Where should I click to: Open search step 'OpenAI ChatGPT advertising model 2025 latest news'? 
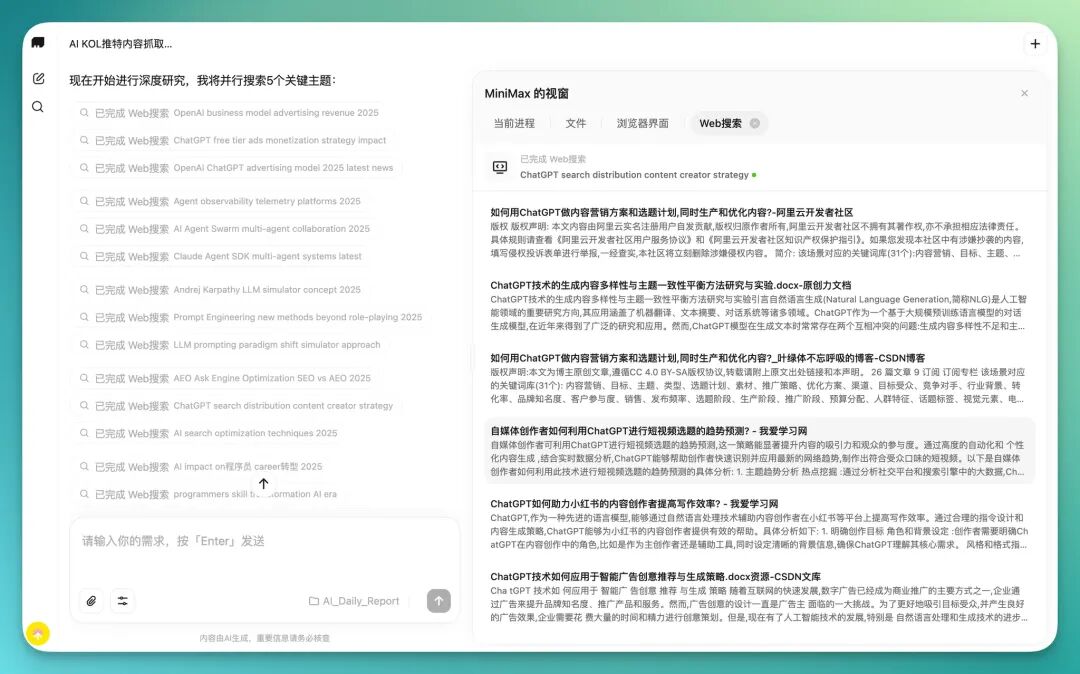(236, 168)
